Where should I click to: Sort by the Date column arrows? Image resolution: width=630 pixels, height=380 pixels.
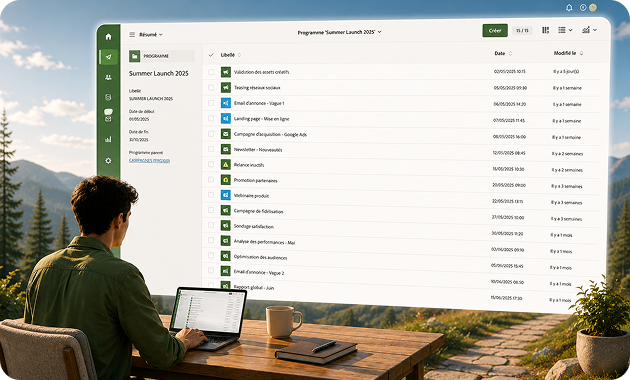511,53
